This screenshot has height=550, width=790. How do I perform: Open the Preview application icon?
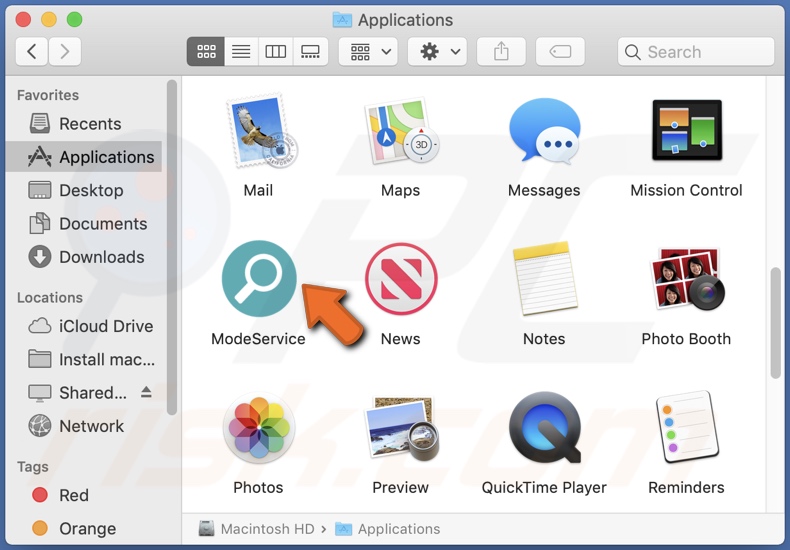click(x=402, y=429)
